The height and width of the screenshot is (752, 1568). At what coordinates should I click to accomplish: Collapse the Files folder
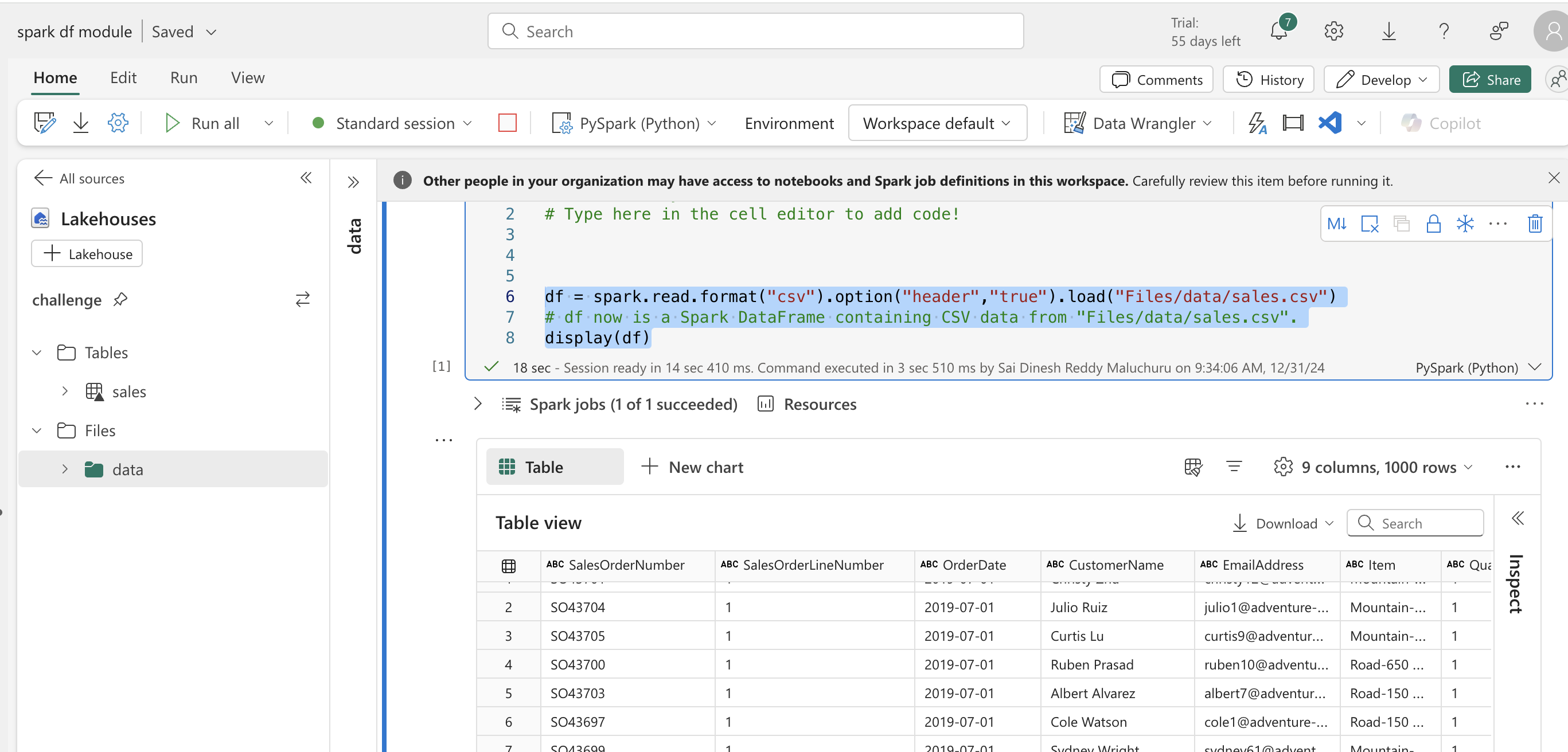[x=37, y=431]
